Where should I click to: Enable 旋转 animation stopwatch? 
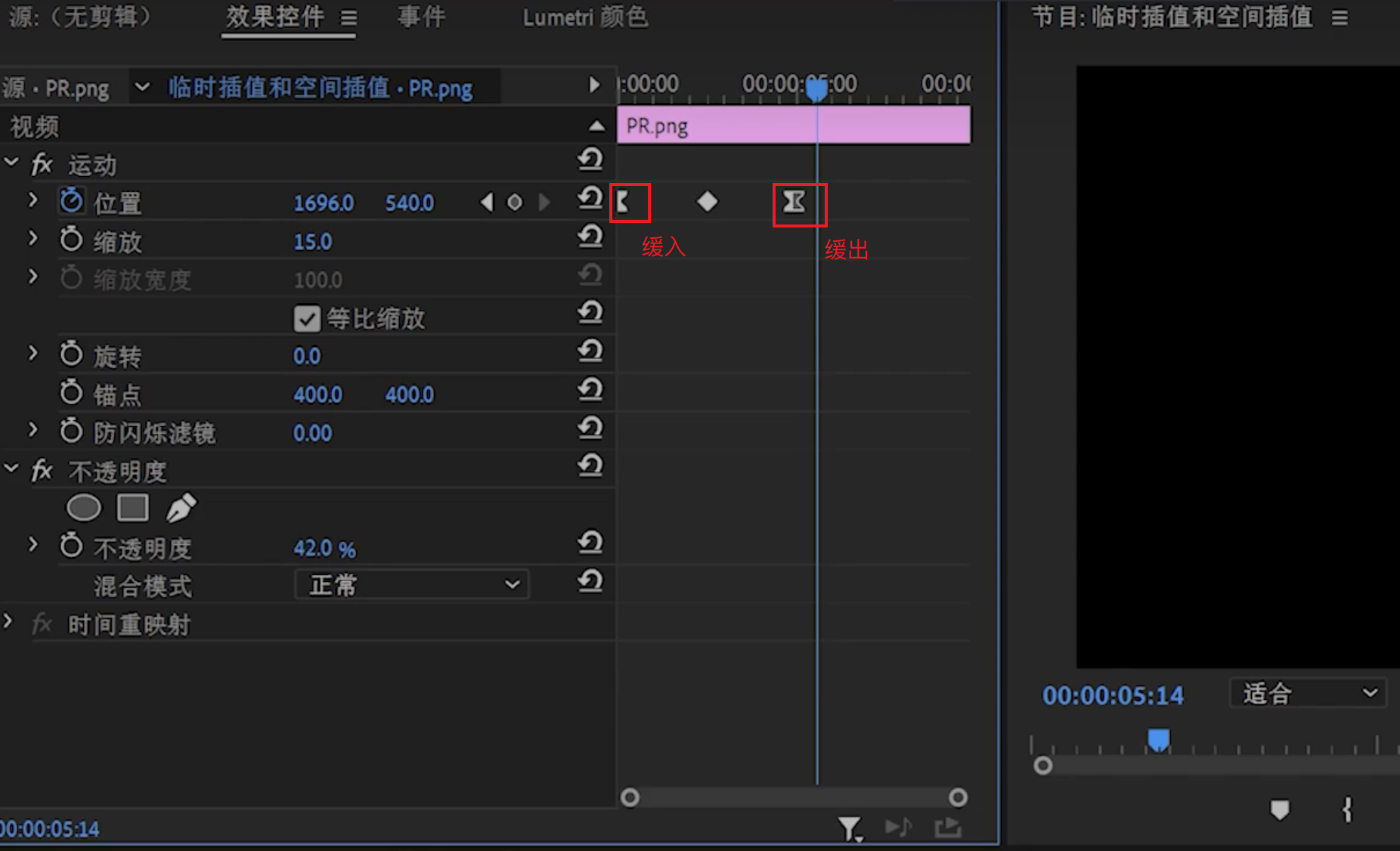(71, 354)
